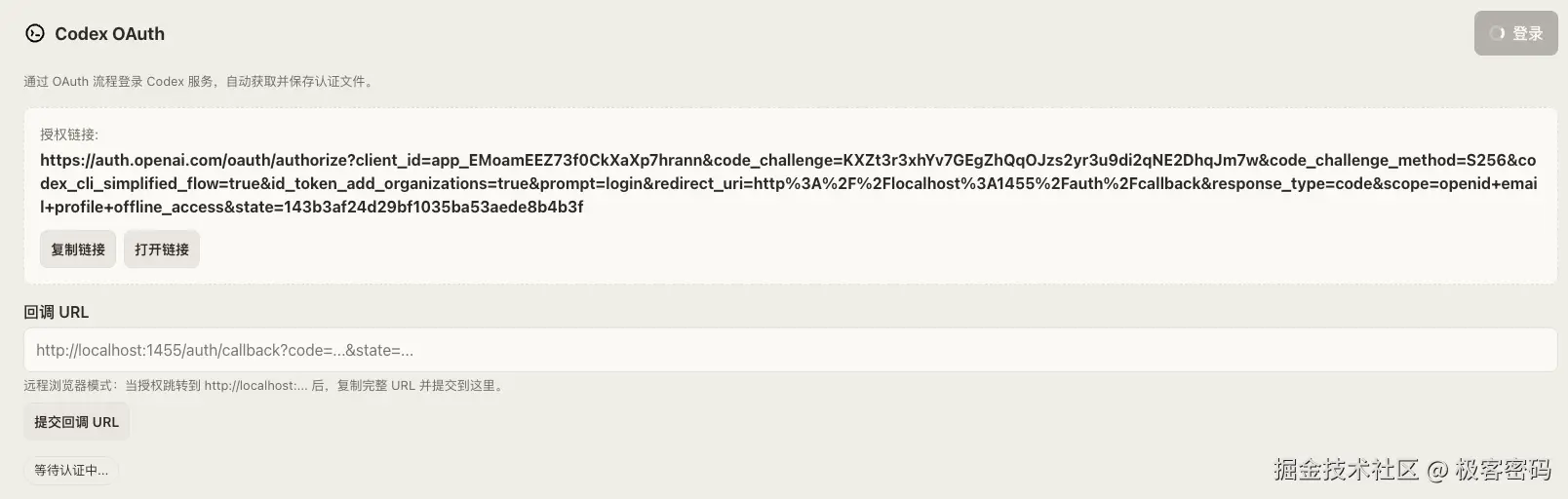Click the 掘金技术社区 watermark text
This screenshot has height=499, width=1568.
[x=1346, y=470]
